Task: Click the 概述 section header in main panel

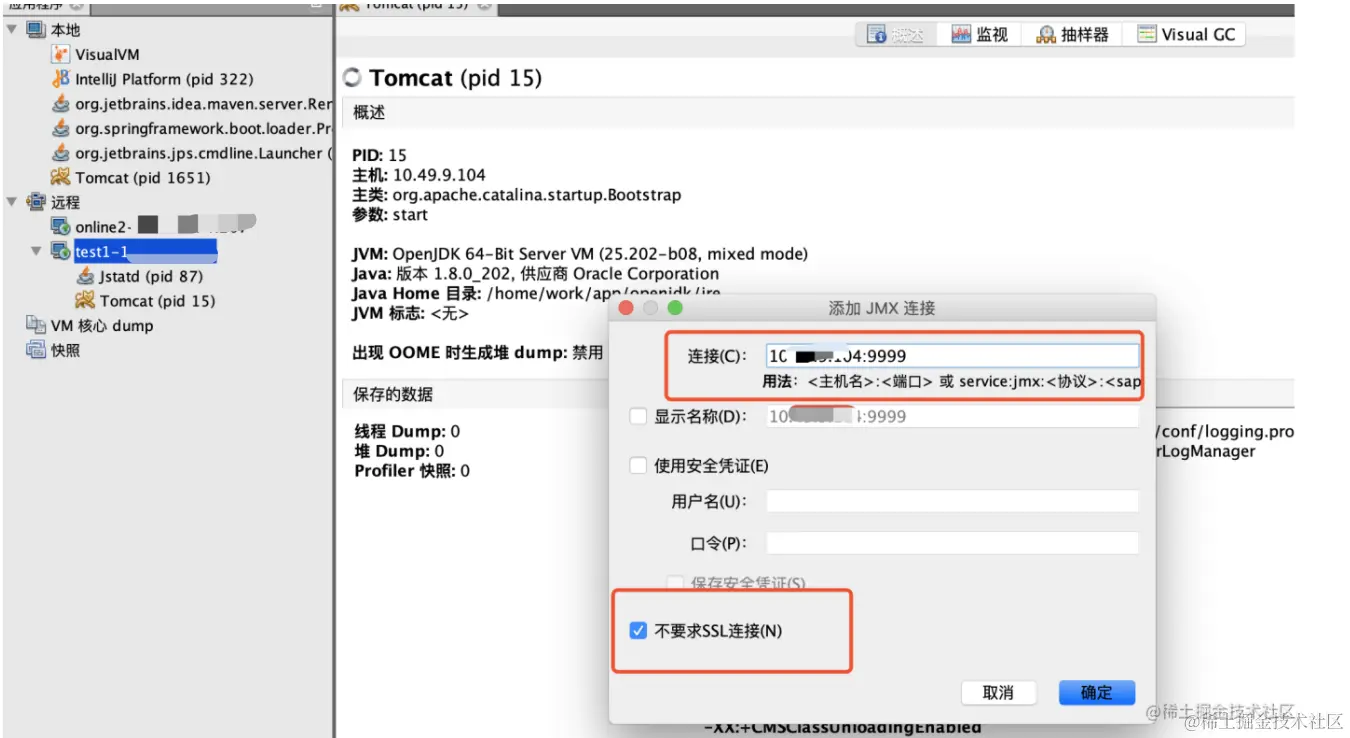Action: click(369, 113)
